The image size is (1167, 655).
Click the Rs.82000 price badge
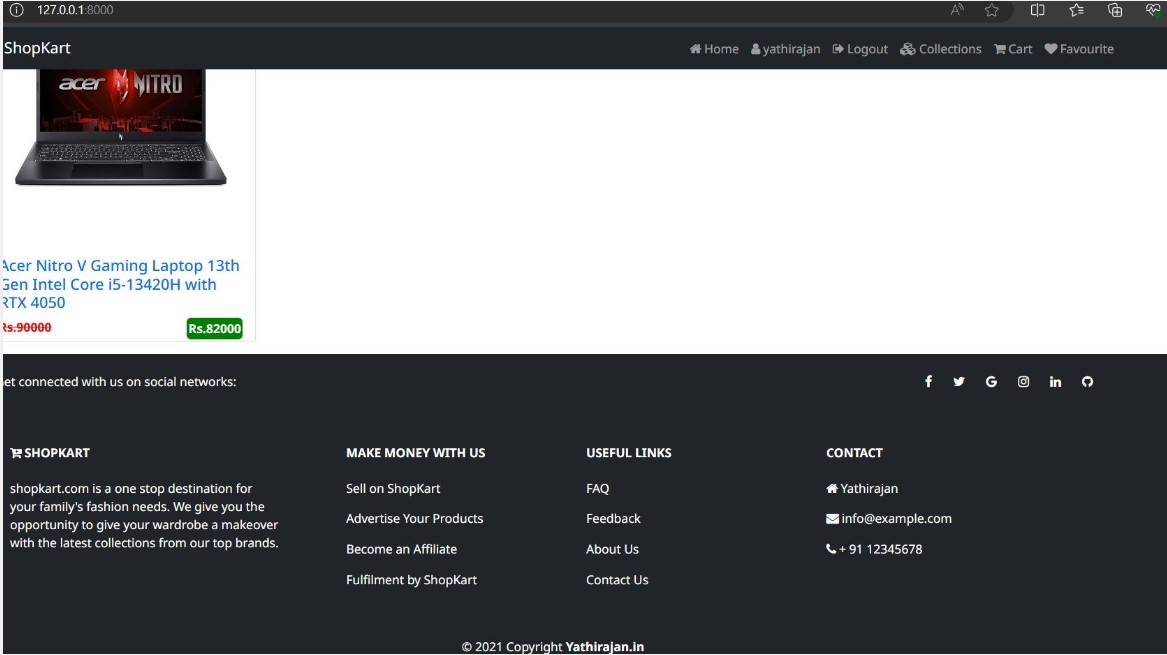coord(214,327)
